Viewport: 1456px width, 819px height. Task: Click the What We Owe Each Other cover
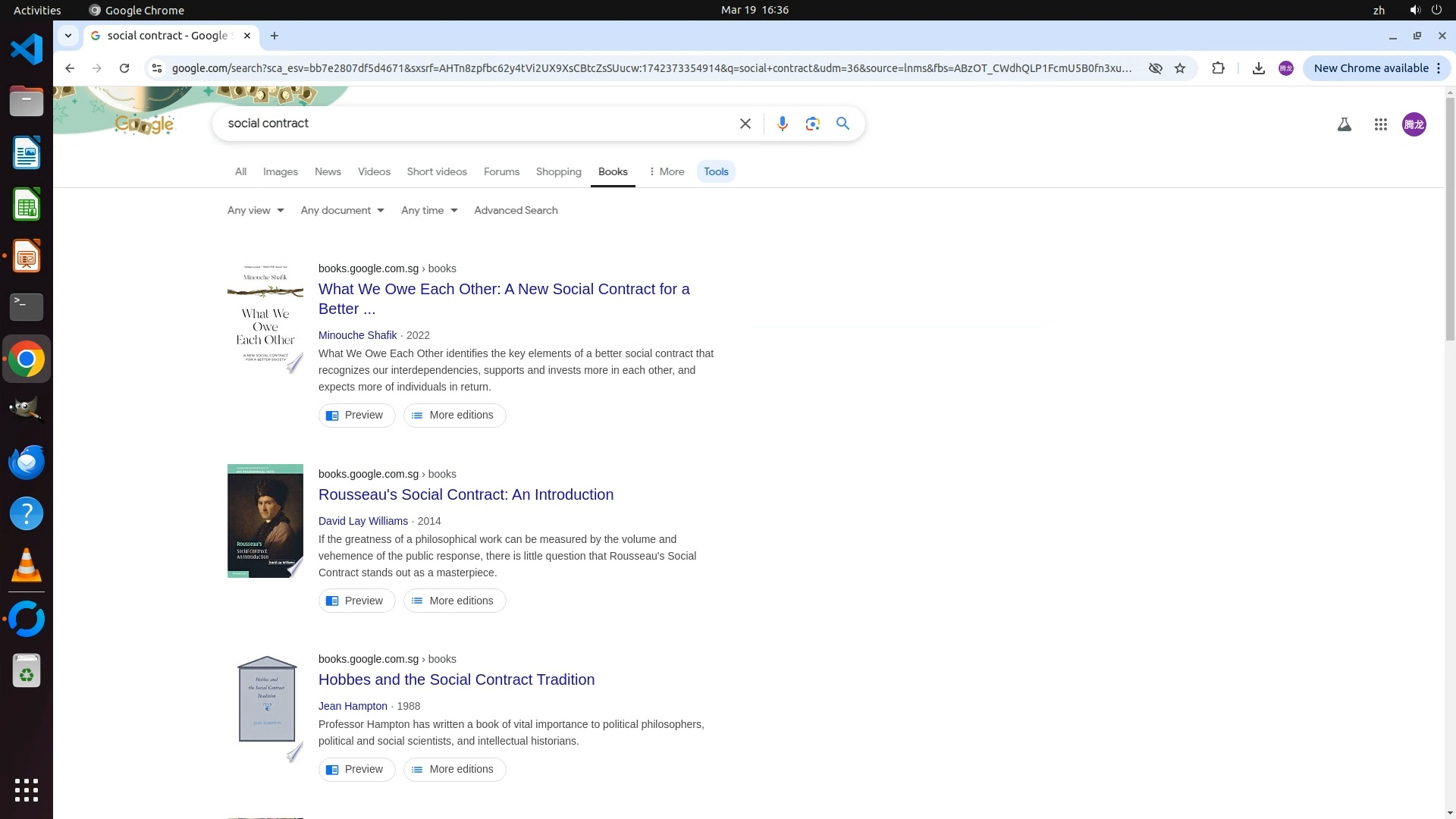[265, 317]
